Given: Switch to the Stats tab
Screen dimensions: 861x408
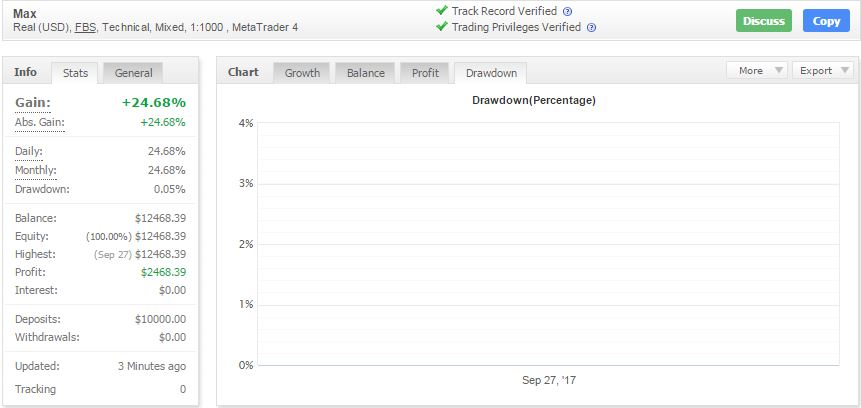Looking at the screenshot, I should coord(75,73).
